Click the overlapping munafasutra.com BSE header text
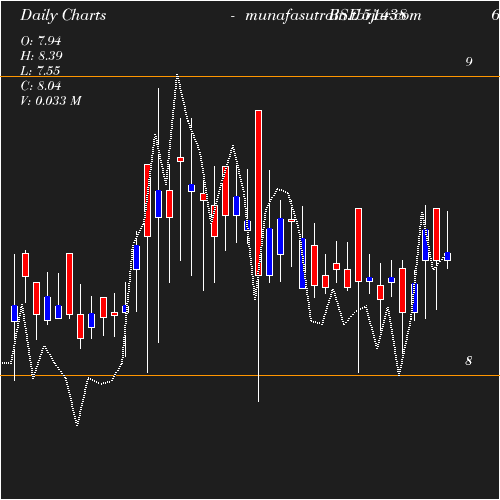The width and height of the screenshot is (500, 500). (x=333, y=16)
